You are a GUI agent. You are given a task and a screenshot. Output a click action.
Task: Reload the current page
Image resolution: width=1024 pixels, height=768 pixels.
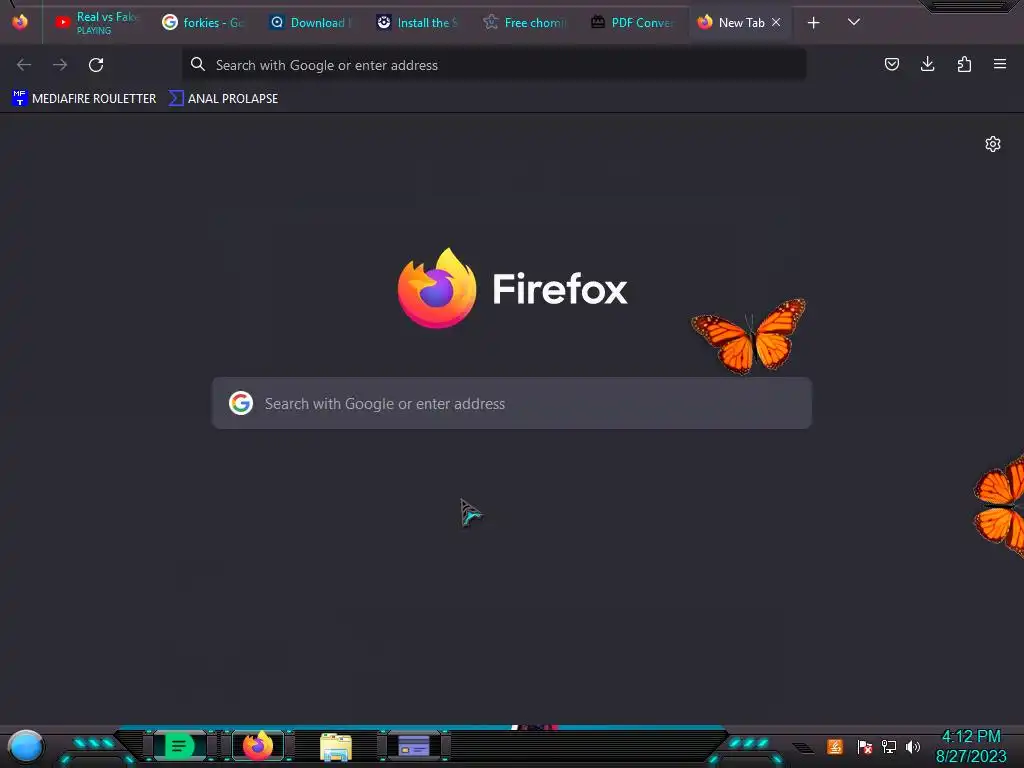[96, 65]
